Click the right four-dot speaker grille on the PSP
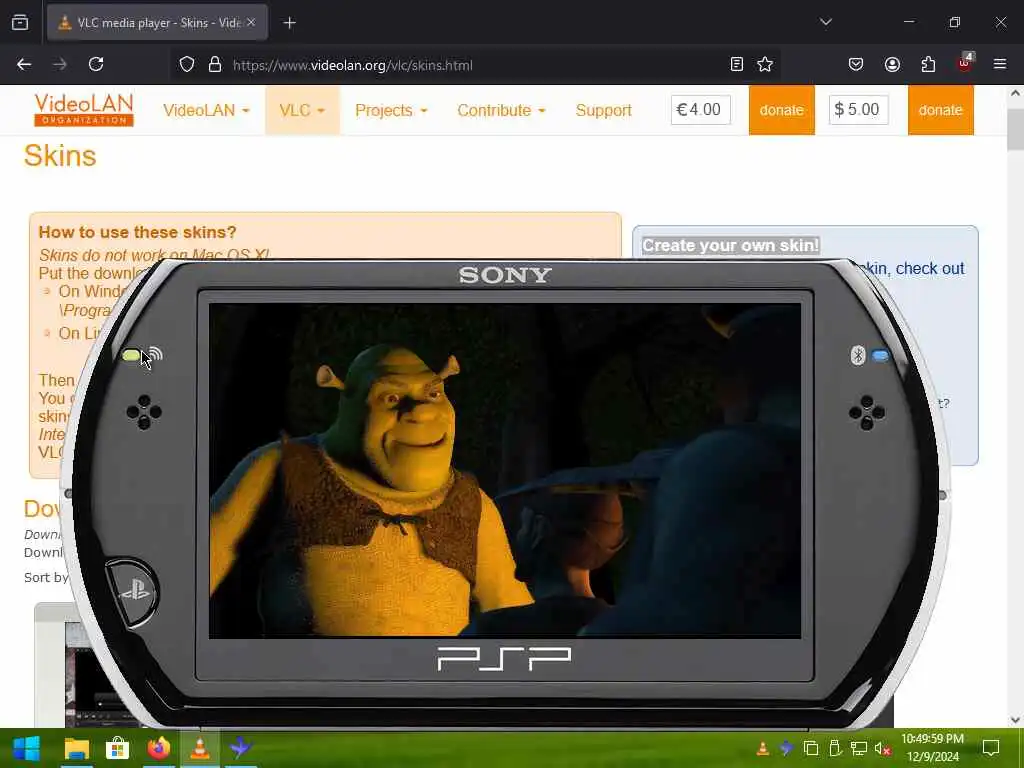The image size is (1024, 768). click(x=867, y=413)
